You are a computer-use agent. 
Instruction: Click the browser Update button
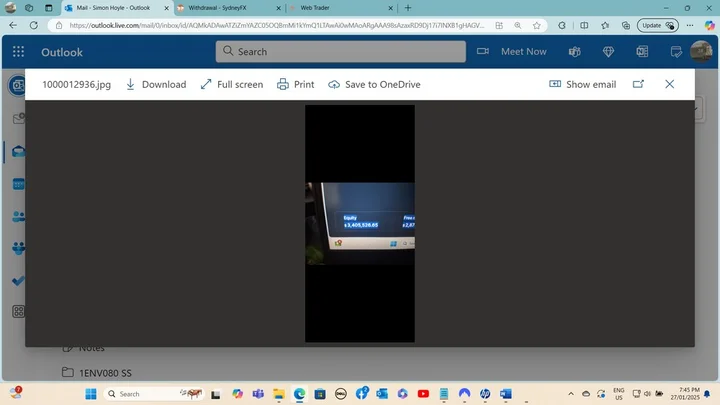(x=657, y=25)
